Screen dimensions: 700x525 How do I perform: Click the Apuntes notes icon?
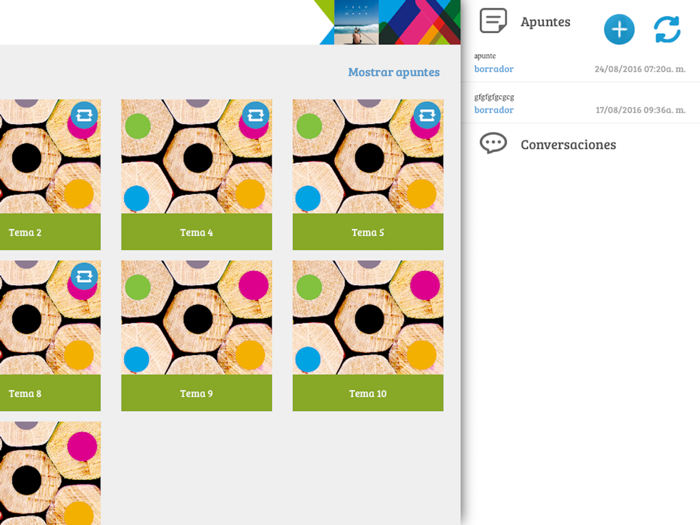[x=493, y=21]
